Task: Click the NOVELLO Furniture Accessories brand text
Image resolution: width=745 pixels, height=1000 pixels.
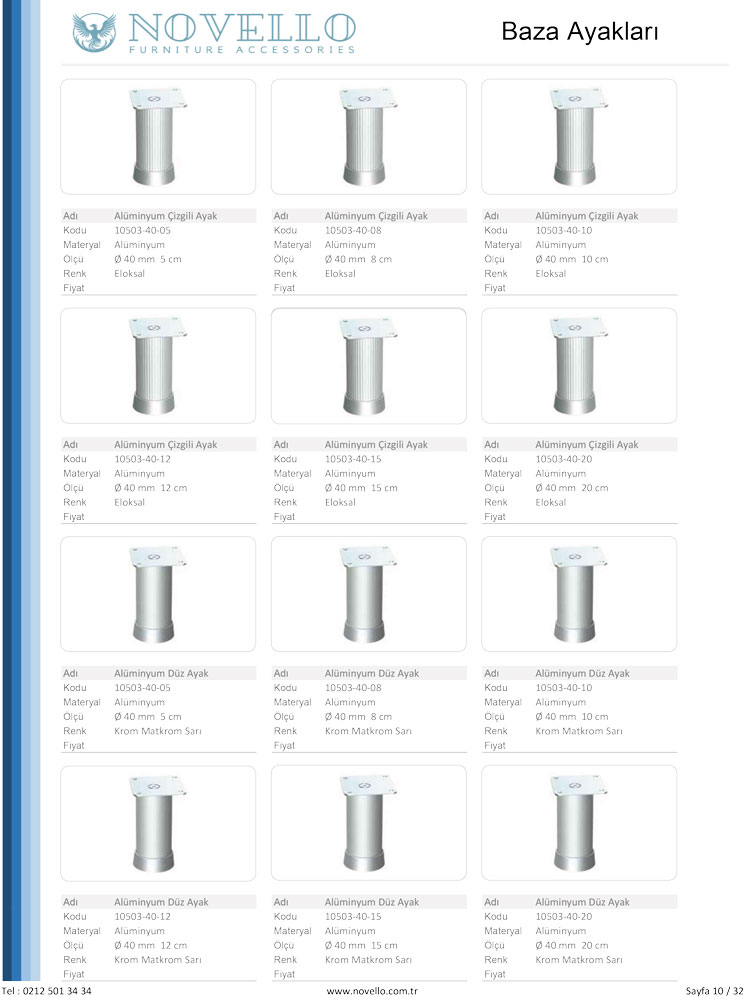Action: click(240, 32)
